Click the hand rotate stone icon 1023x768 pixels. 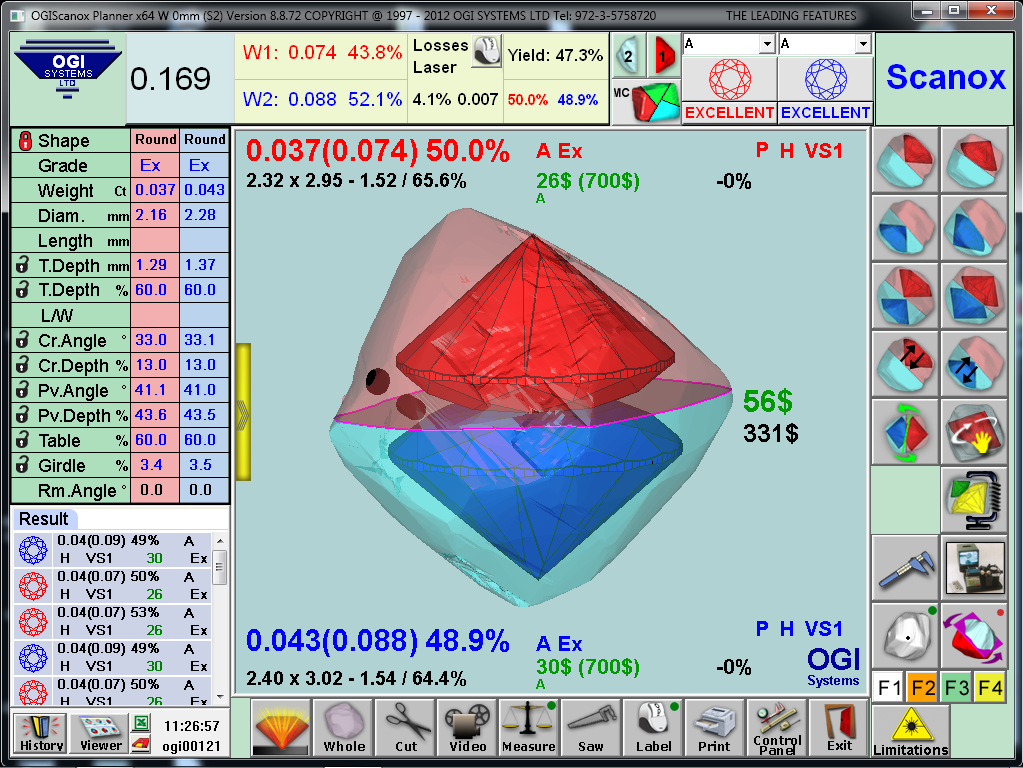[x=975, y=432]
